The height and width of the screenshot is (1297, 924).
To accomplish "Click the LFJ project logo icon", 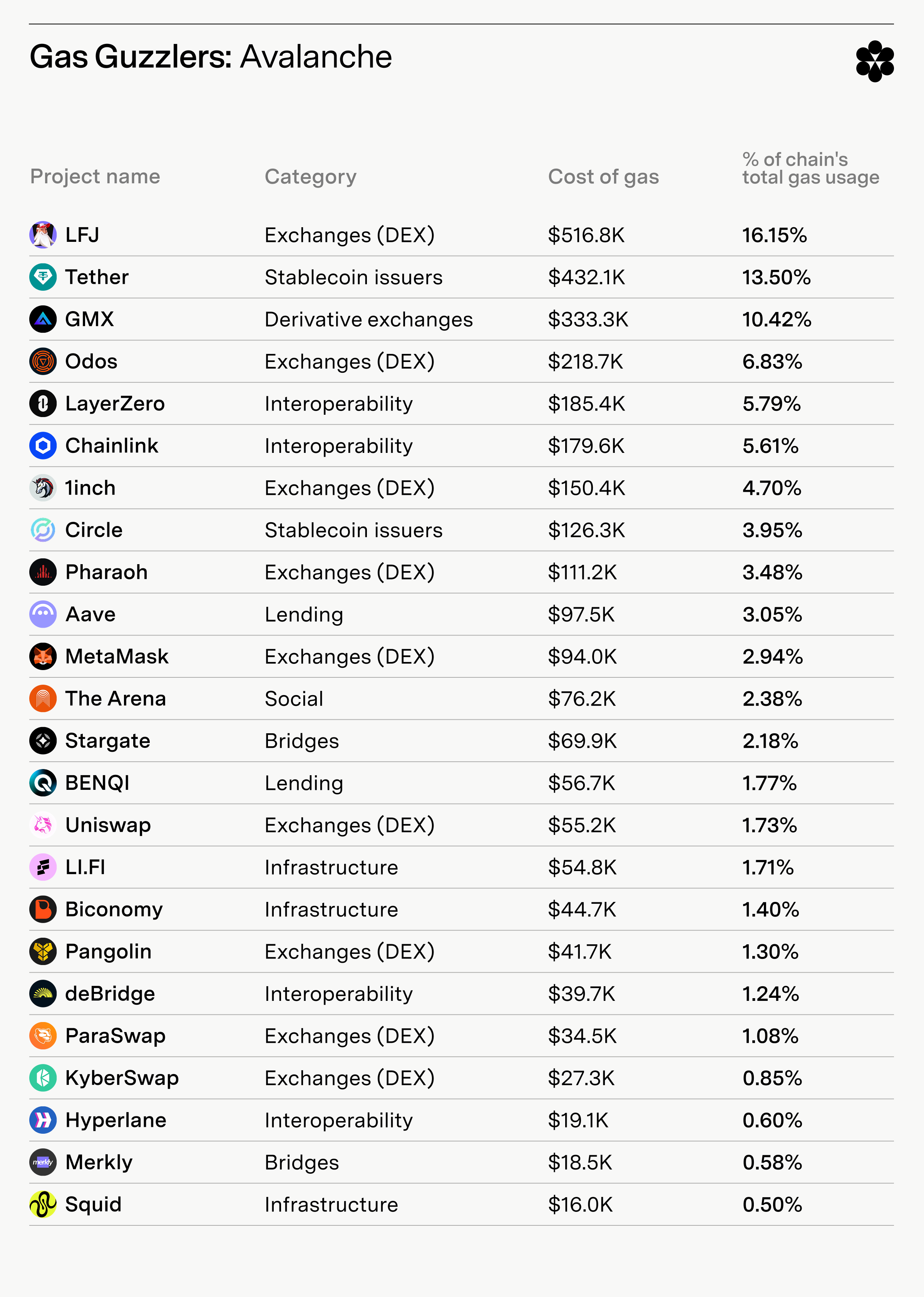I will (43, 235).
